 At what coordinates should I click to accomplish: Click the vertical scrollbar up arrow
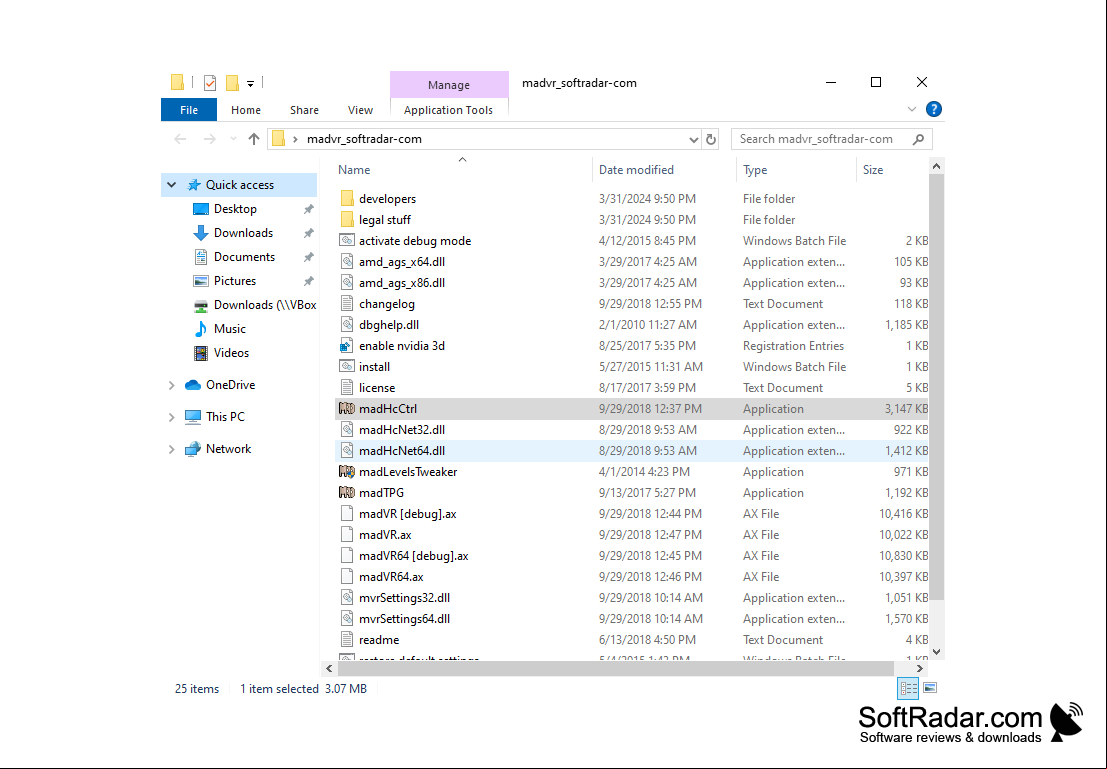point(936,167)
